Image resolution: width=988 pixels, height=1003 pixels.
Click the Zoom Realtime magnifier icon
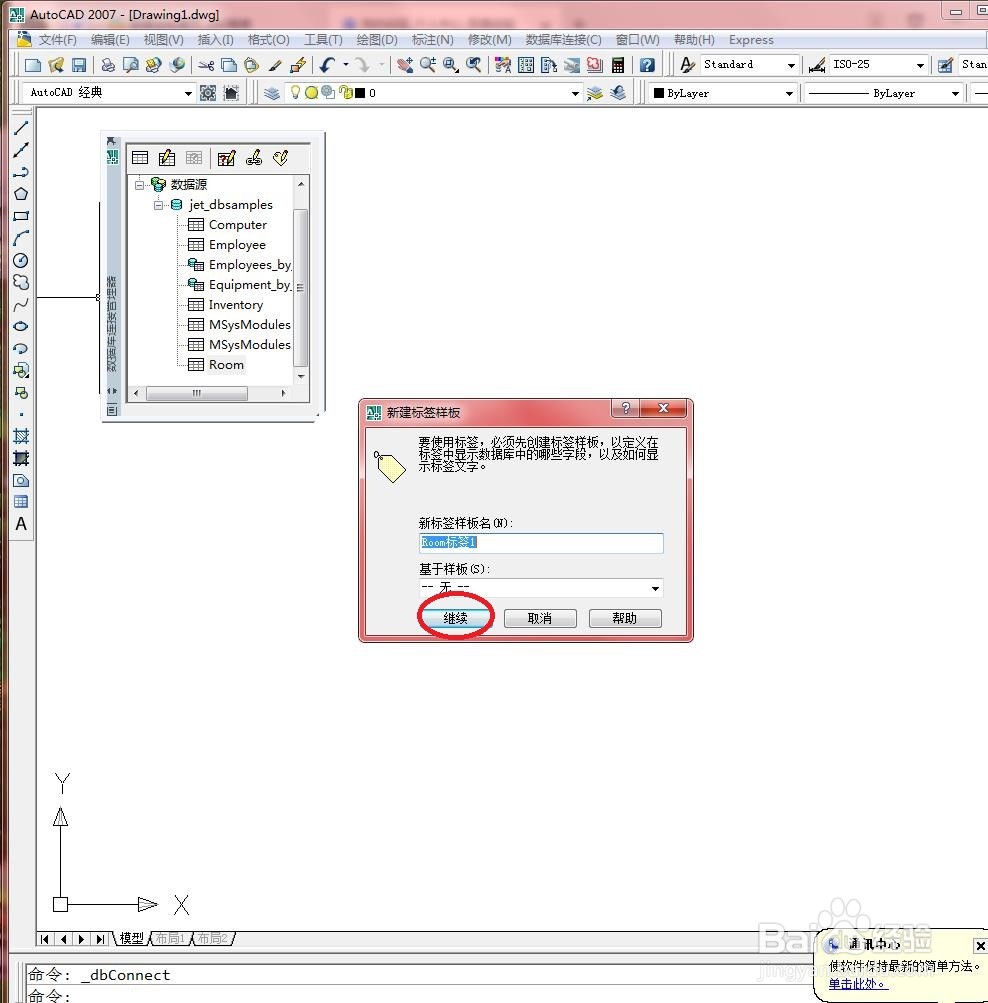(428, 65)
